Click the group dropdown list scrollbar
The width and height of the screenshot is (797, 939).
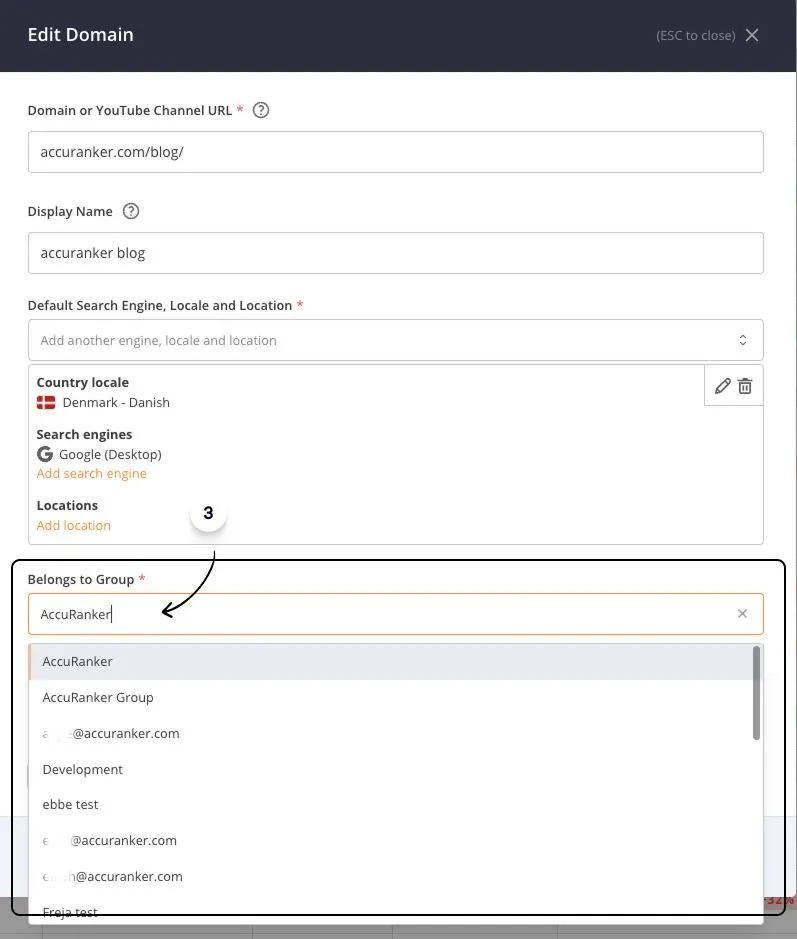click(x=756, y=693)
